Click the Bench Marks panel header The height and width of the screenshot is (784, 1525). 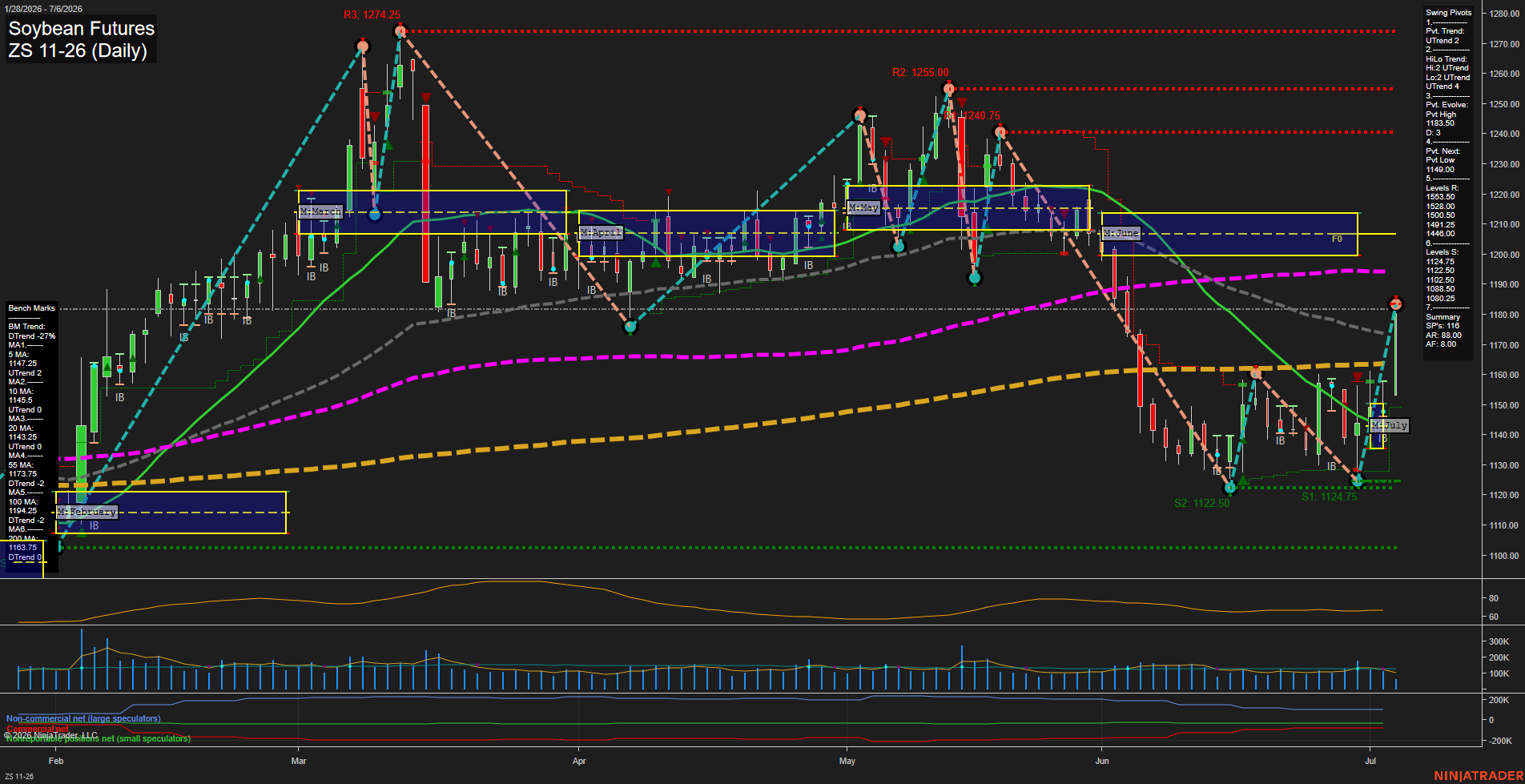31,308
